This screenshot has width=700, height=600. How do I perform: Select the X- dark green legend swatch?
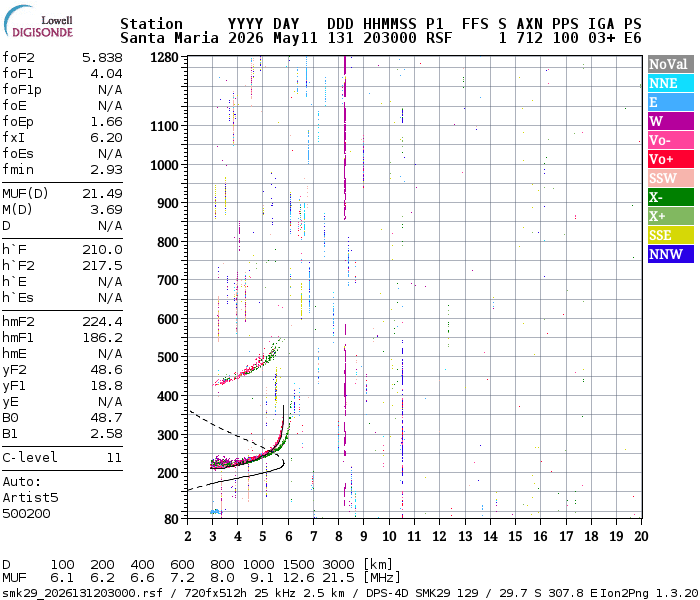[671, 197]
